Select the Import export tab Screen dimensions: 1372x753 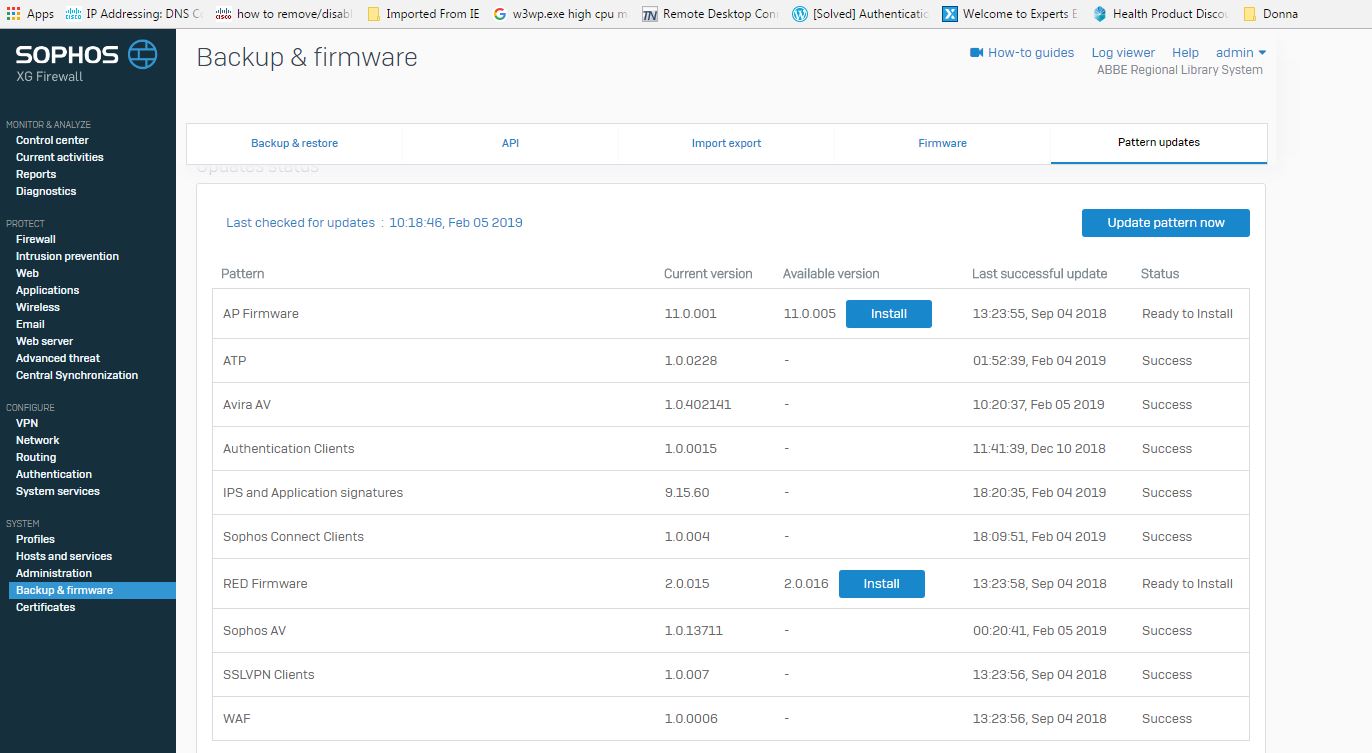[726, 143]
